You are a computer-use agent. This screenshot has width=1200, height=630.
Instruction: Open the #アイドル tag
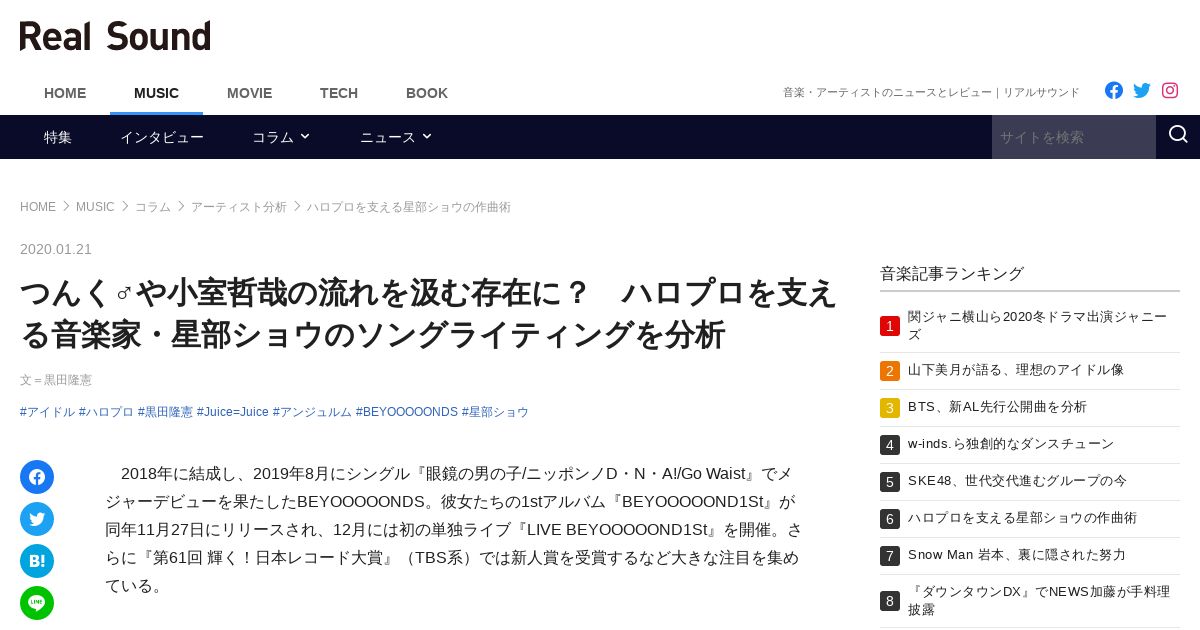tap(47, 412)
